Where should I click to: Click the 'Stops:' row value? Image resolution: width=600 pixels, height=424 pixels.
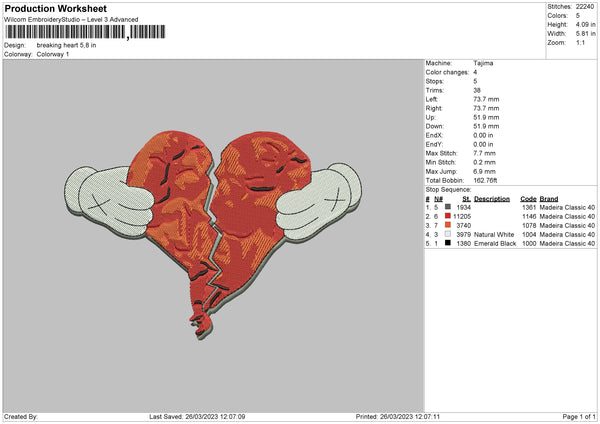tap(475, 81)
